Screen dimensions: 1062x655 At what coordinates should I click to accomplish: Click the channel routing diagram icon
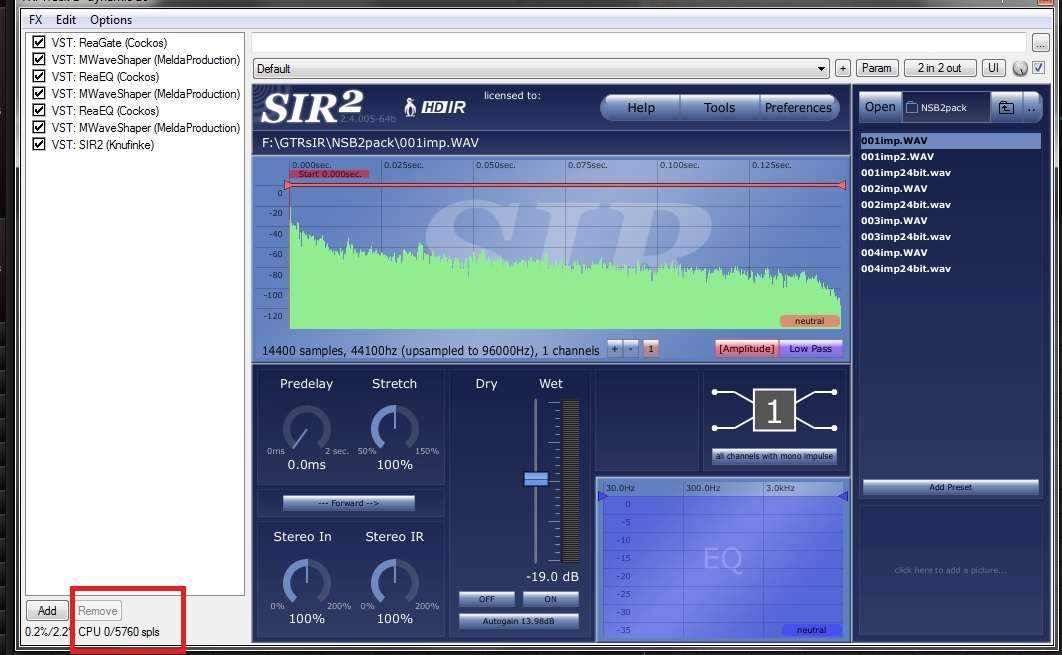click(773, 411)
